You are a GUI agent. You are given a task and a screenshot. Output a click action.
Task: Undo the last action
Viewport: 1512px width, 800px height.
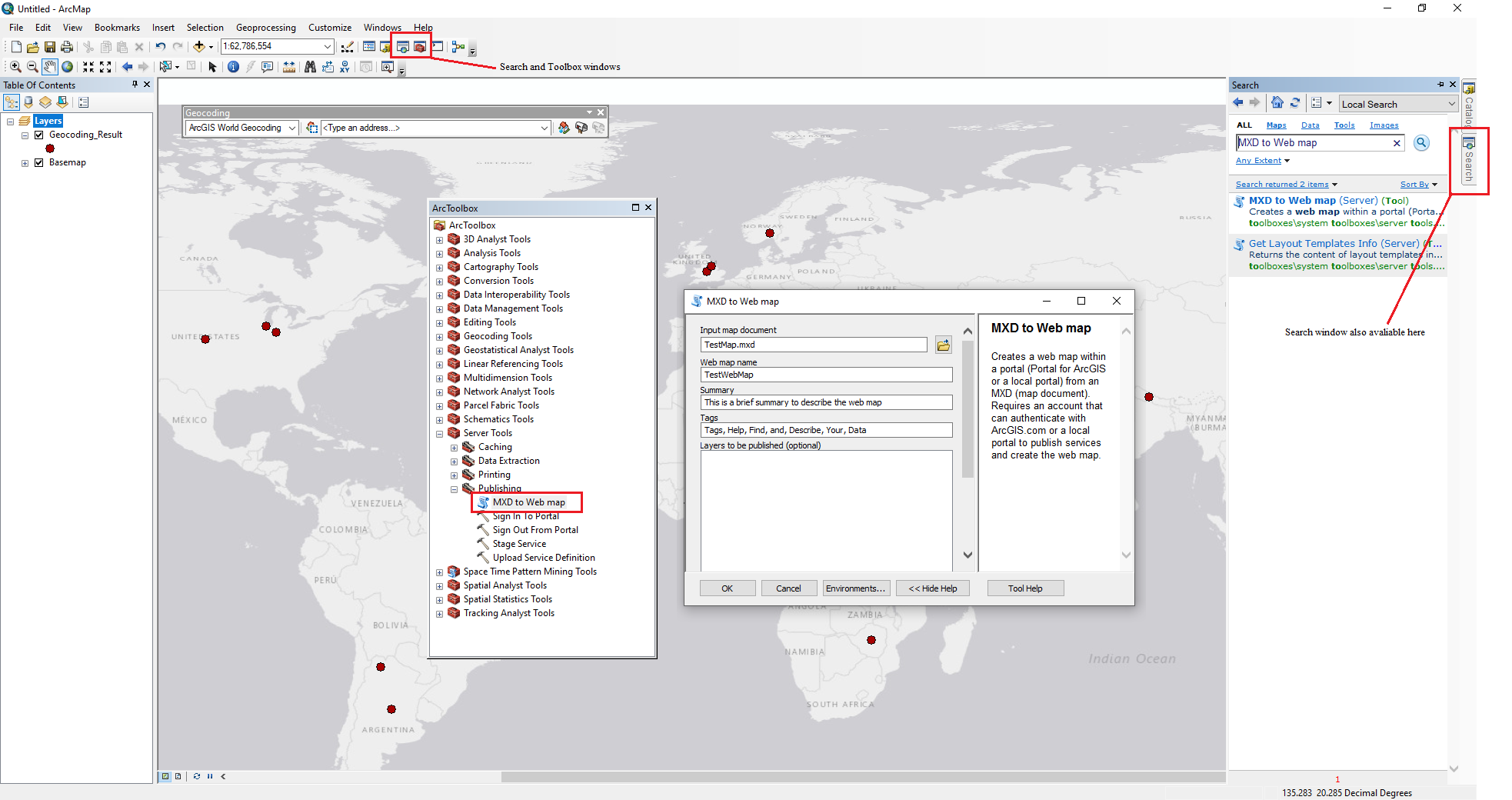pos(160,47)
